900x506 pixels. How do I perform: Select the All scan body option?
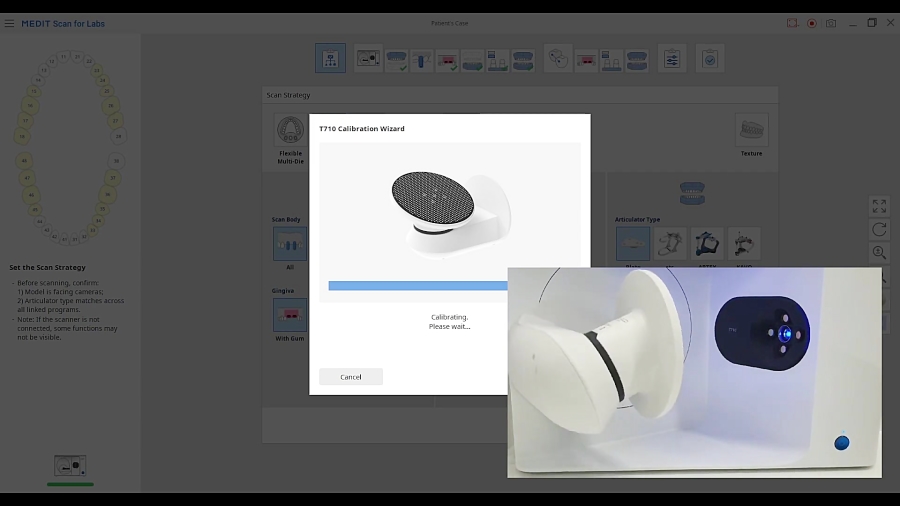click(x=290, y=244)
